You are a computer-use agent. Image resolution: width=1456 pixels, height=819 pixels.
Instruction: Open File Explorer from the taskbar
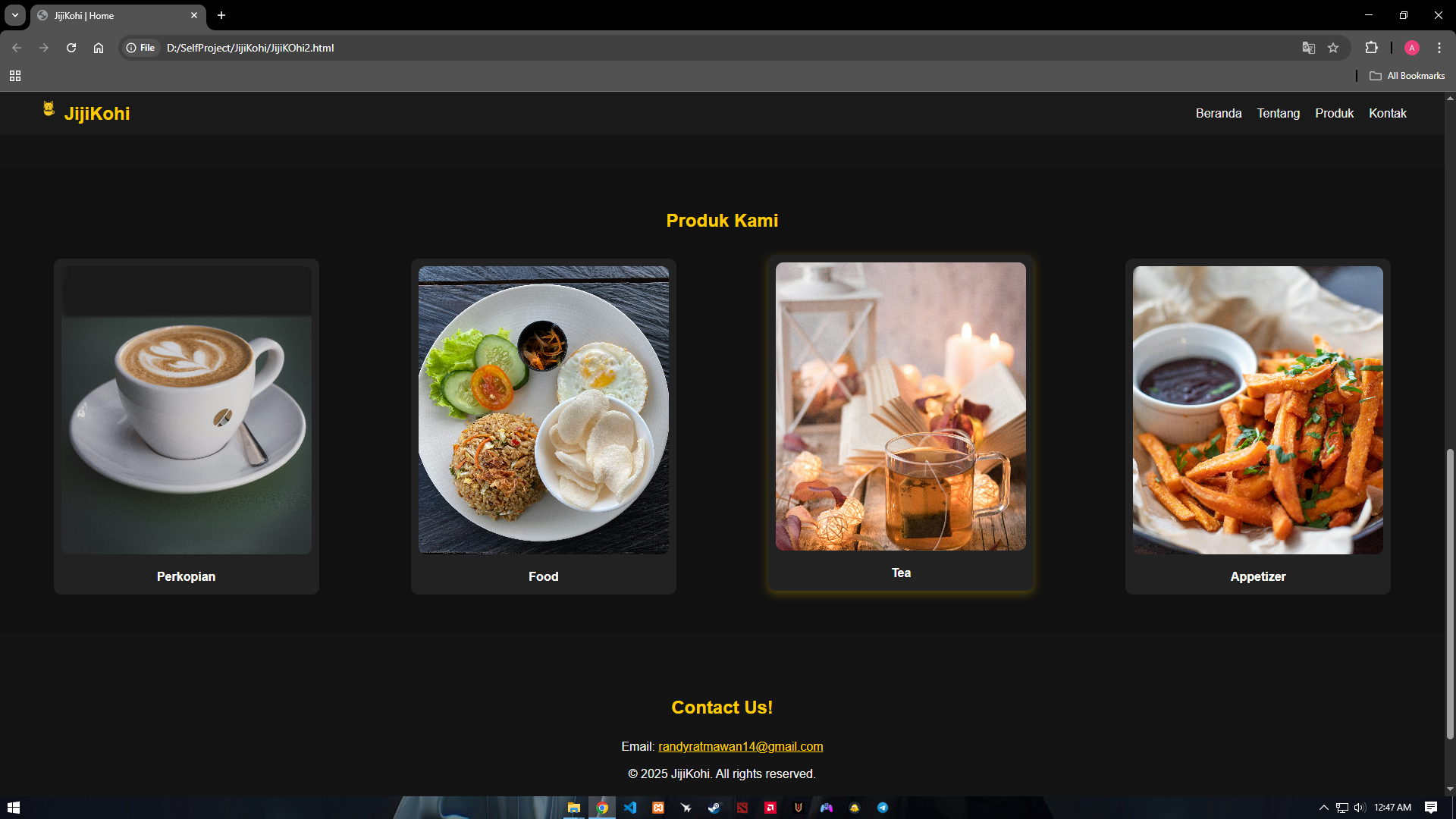[x=574, y=807]
